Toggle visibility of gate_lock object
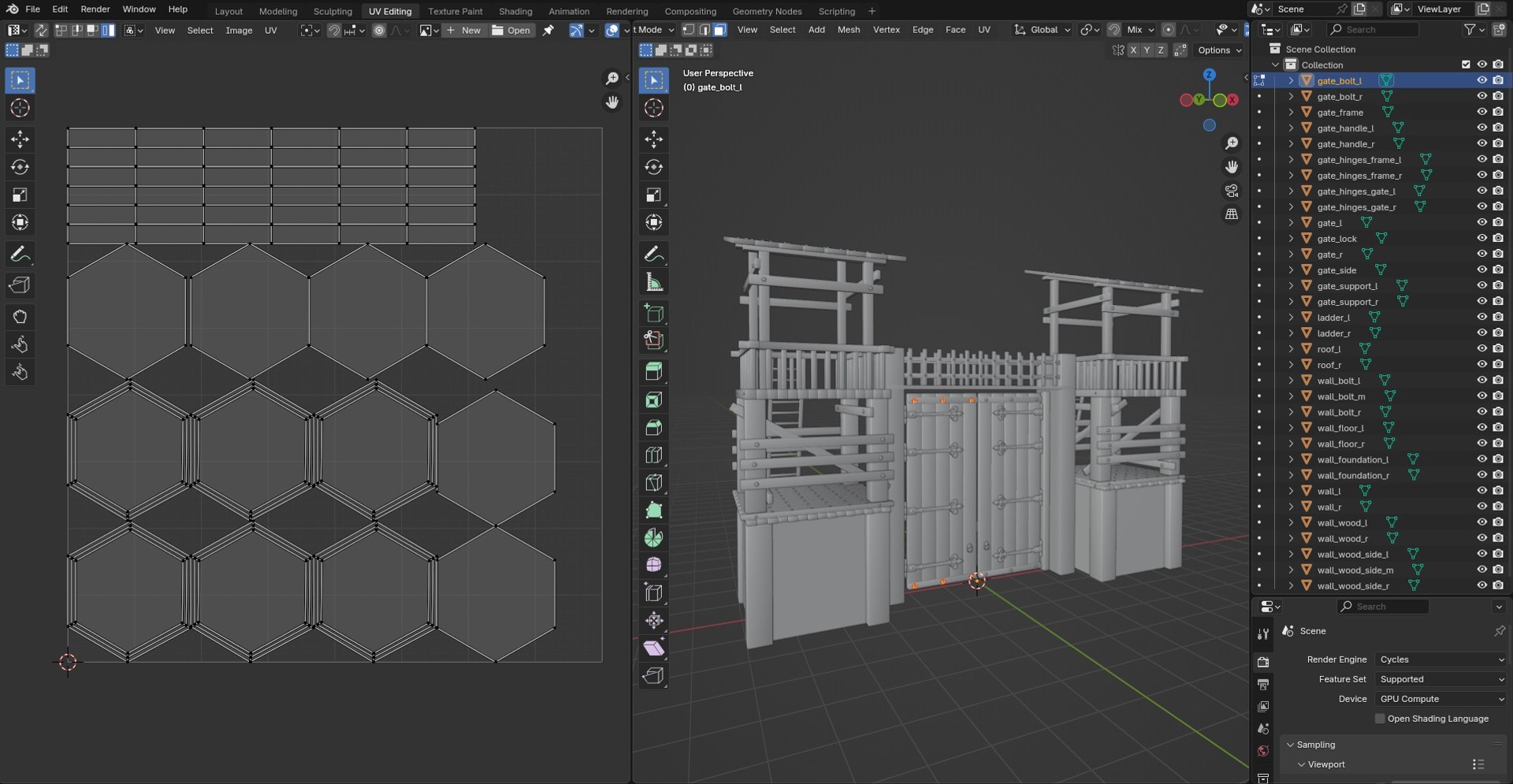 click(x=1481, y=238)
